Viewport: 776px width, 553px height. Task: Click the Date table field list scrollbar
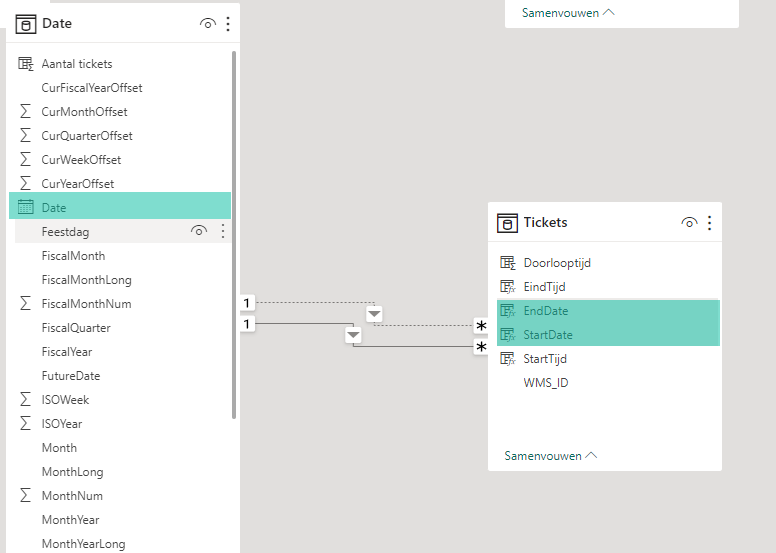tap(234, 235)
